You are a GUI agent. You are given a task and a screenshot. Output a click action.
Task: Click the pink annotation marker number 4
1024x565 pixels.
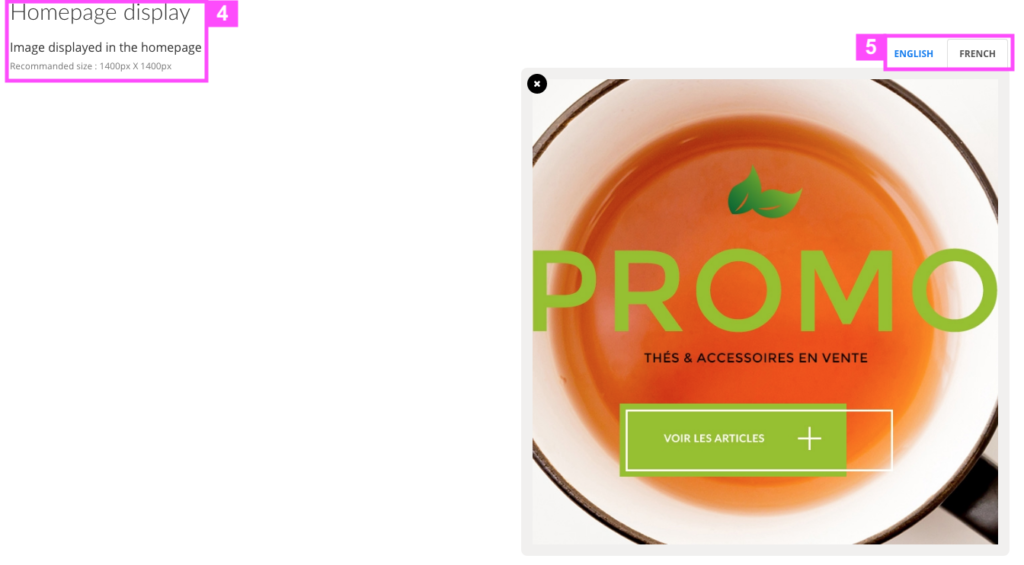click(222, 14)
